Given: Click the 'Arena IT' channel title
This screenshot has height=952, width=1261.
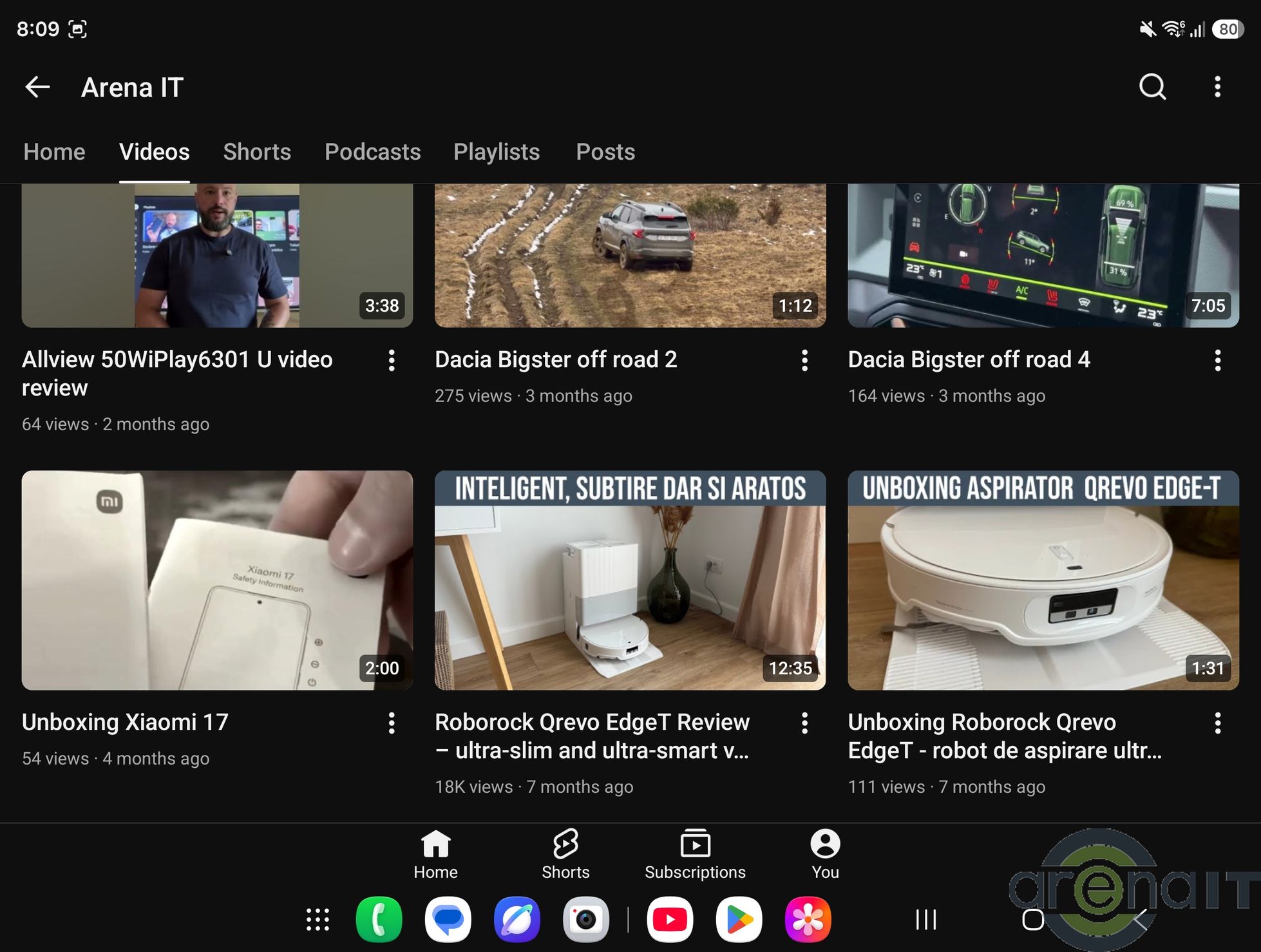Looking at the screenshot, I should coord(132,87).
